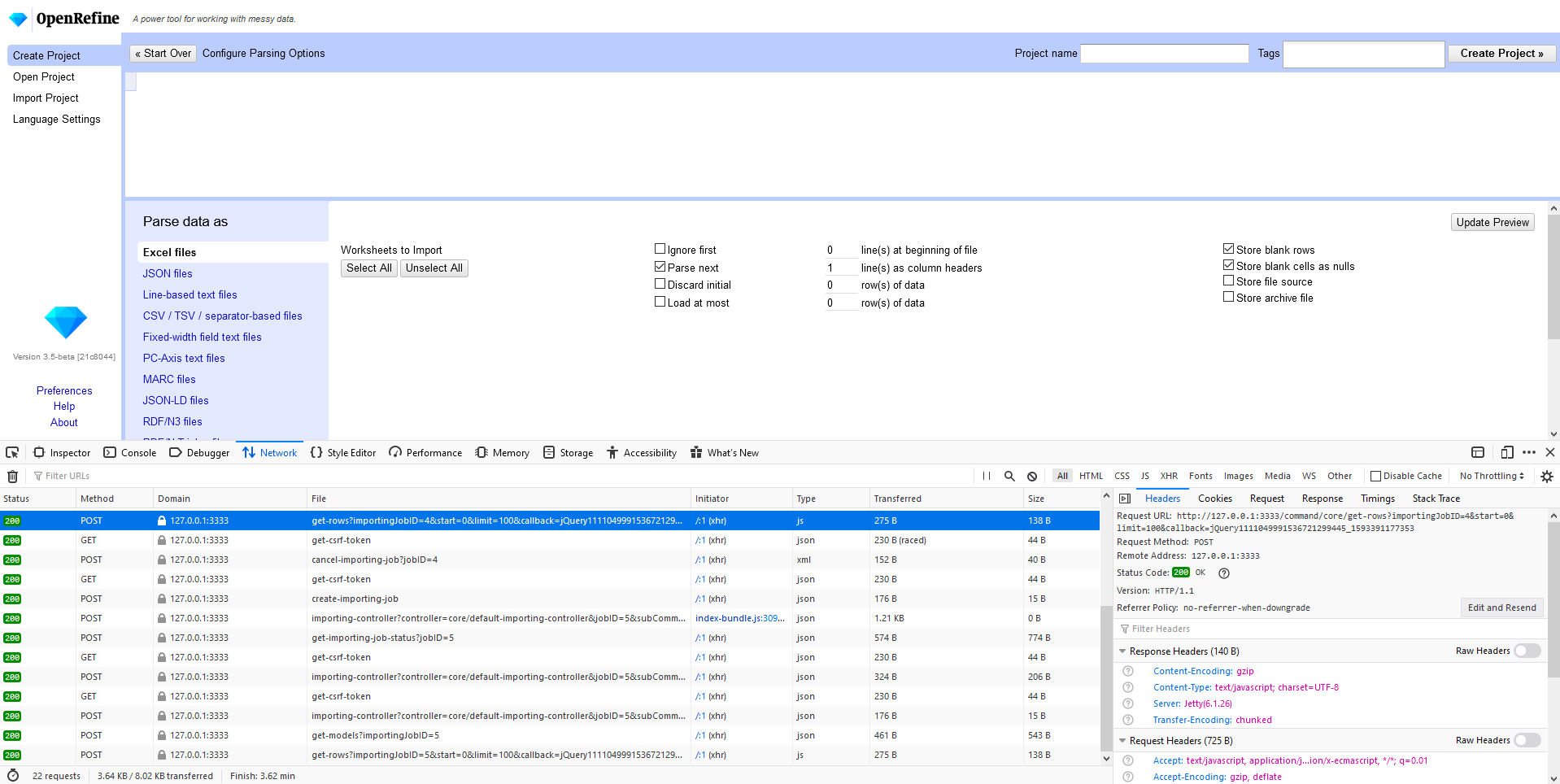Enable the Ignore first checkbox
The height and width of the screenshot is (784, 1560).
point(660,249)
